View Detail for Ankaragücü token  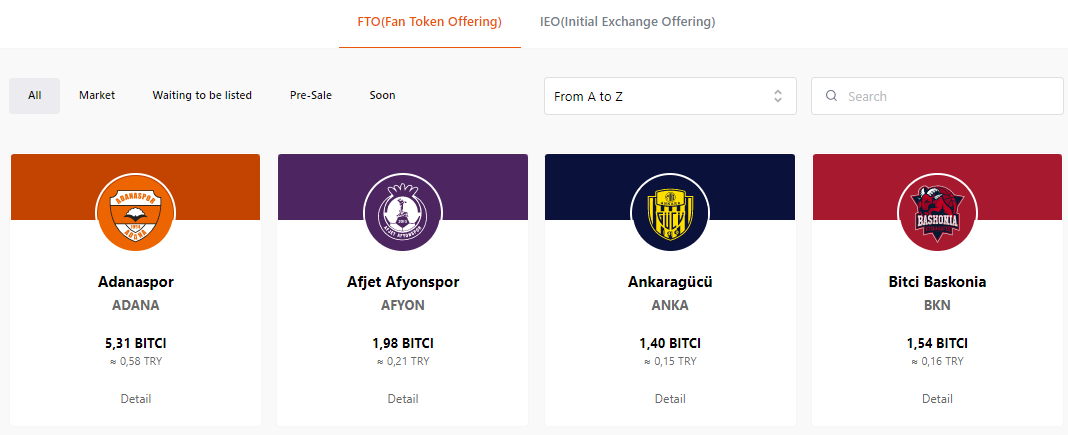670,399
